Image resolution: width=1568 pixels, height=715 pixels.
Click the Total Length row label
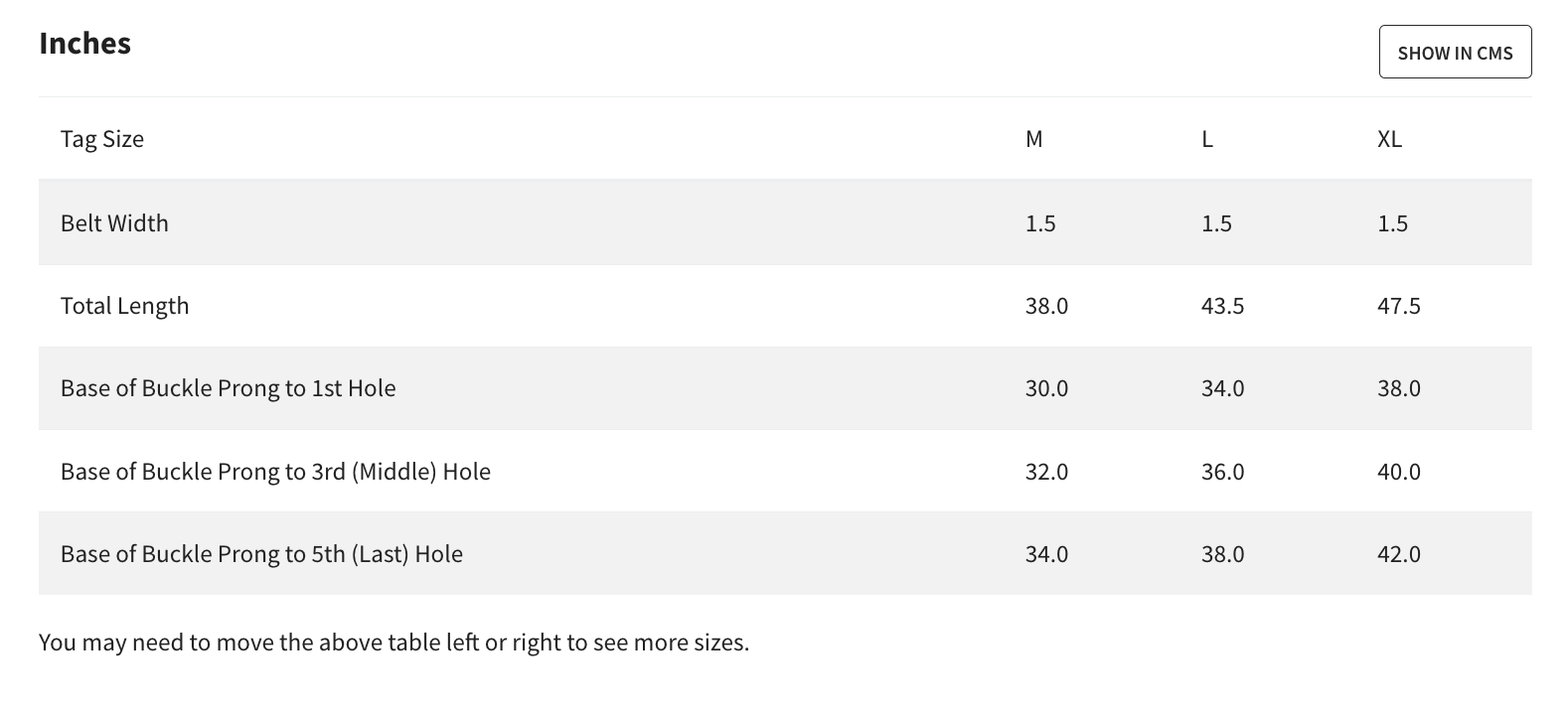[x=124, y=306]
